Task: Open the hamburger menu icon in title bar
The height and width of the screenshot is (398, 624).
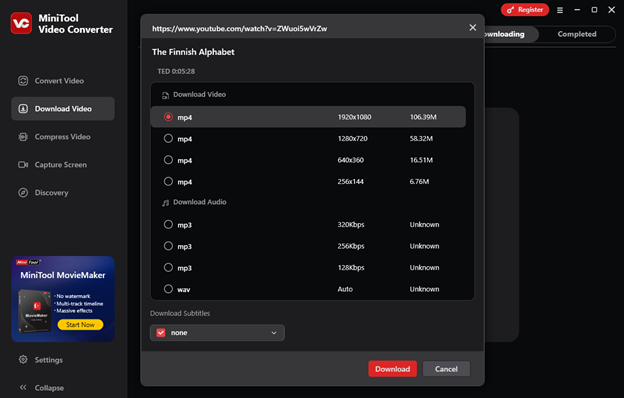Action: [560, 10]
